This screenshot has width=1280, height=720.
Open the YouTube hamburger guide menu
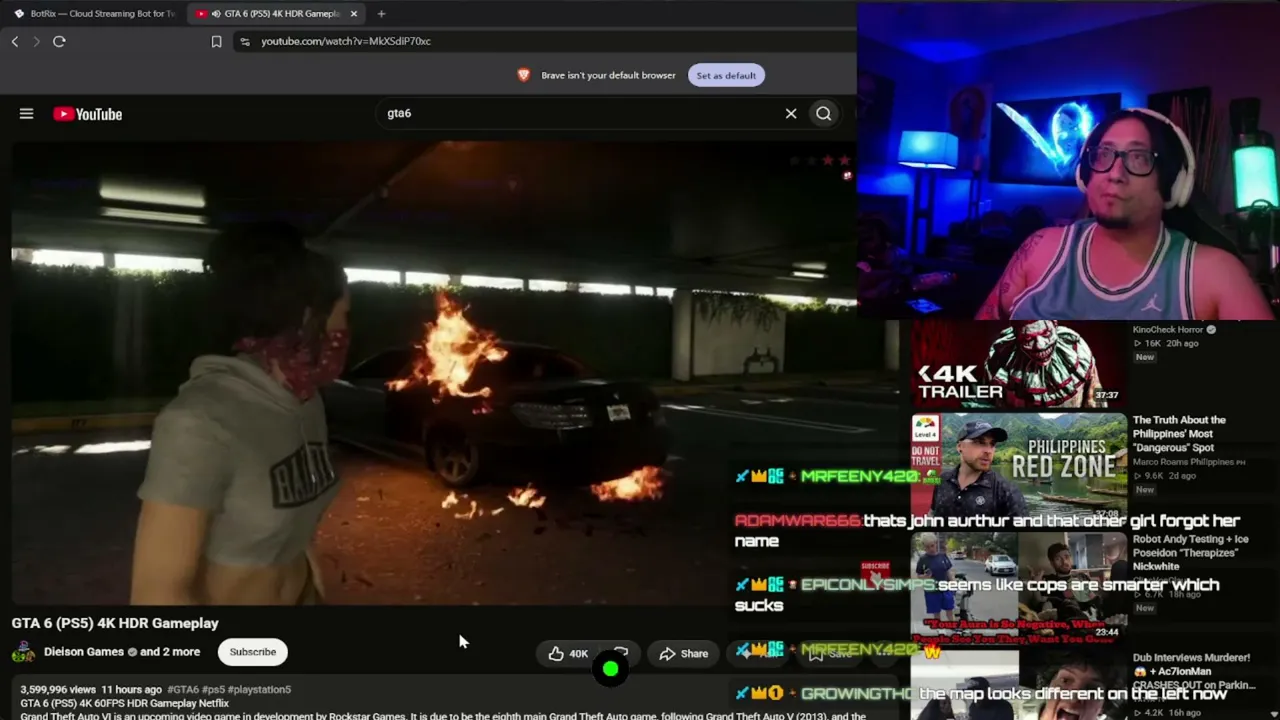(27, 114)
